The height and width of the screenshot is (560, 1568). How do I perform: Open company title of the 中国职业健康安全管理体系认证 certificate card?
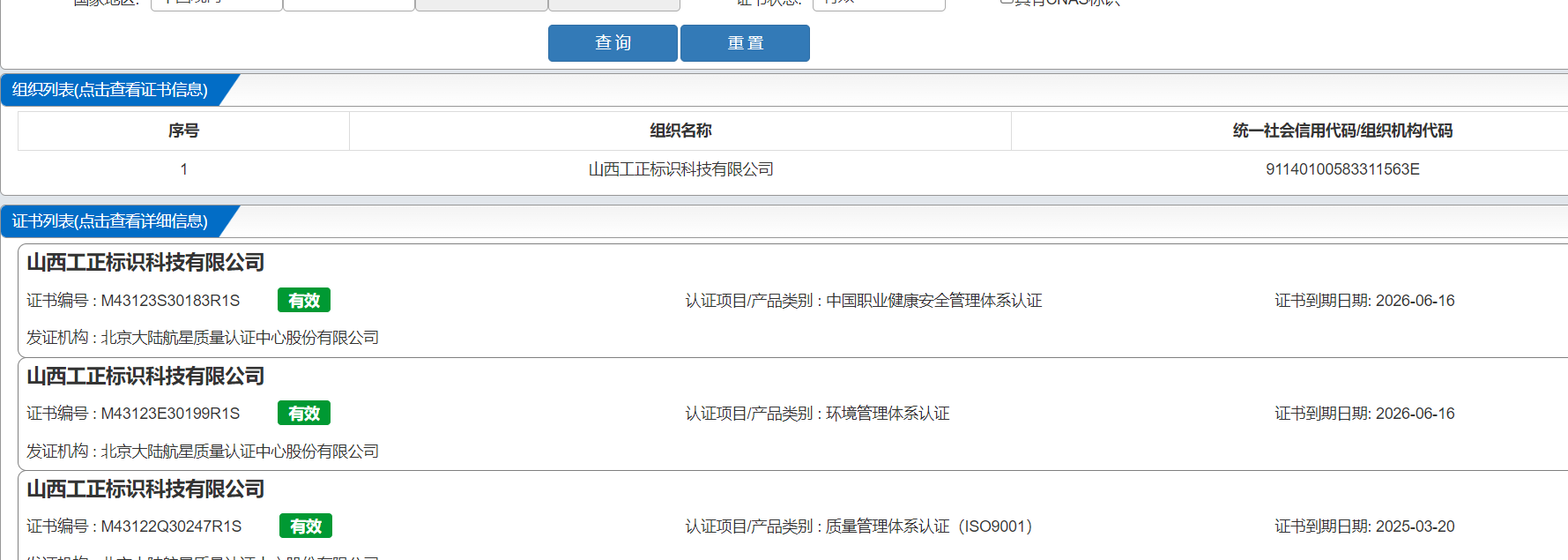(145, 263)
